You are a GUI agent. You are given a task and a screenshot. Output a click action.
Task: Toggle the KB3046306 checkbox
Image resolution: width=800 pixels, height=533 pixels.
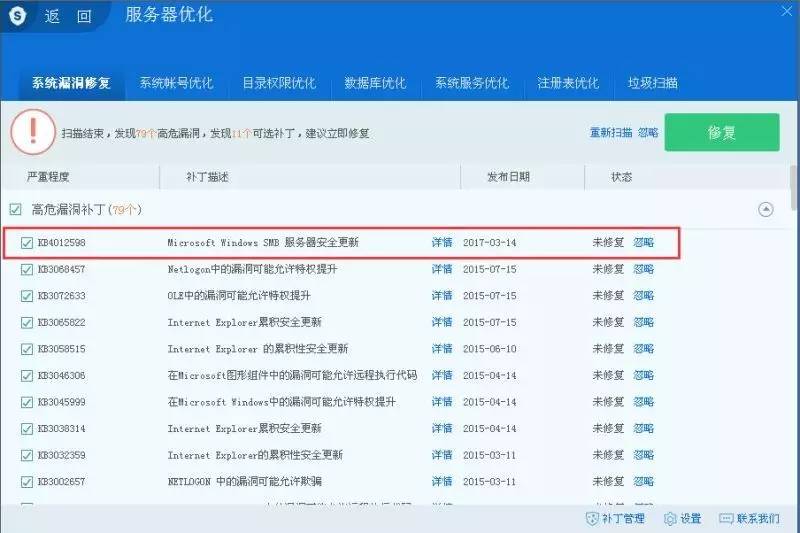(27, 375)
